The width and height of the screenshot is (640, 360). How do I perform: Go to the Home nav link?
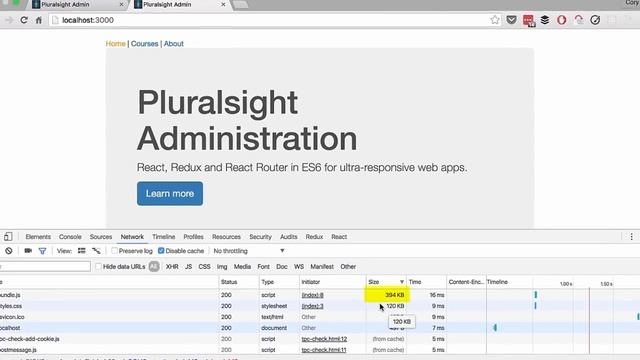(x=116, y=44)
